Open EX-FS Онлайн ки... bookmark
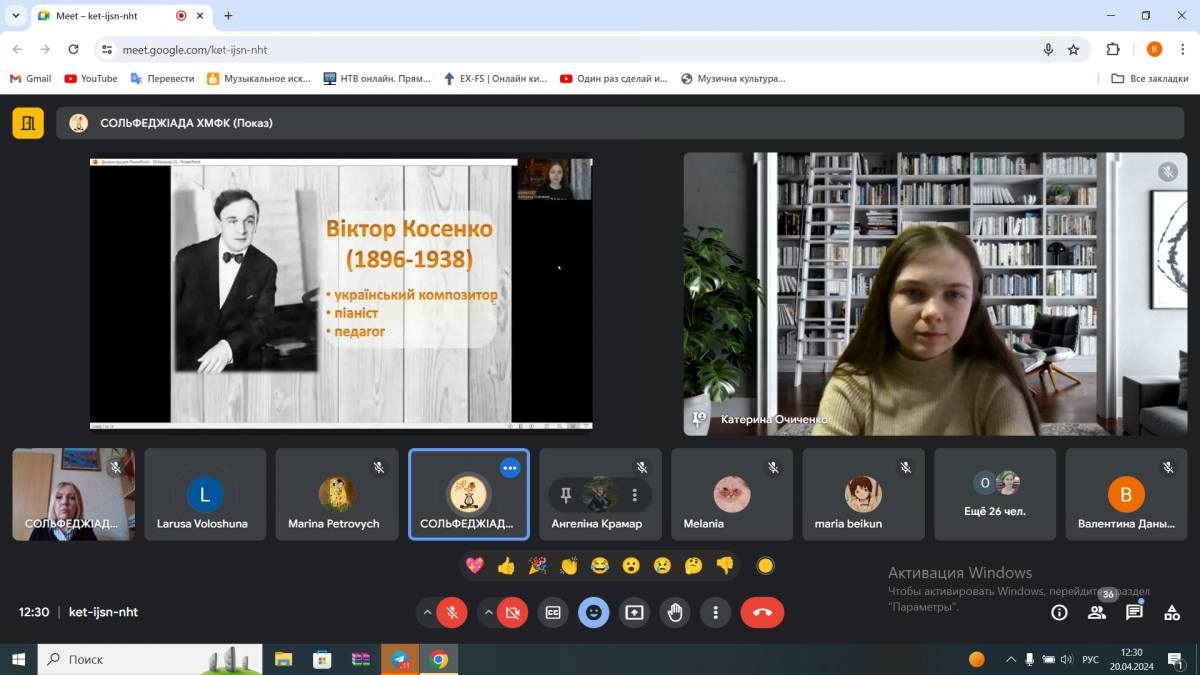This screenshot has height=675, width=1200. tap(495, 78)
